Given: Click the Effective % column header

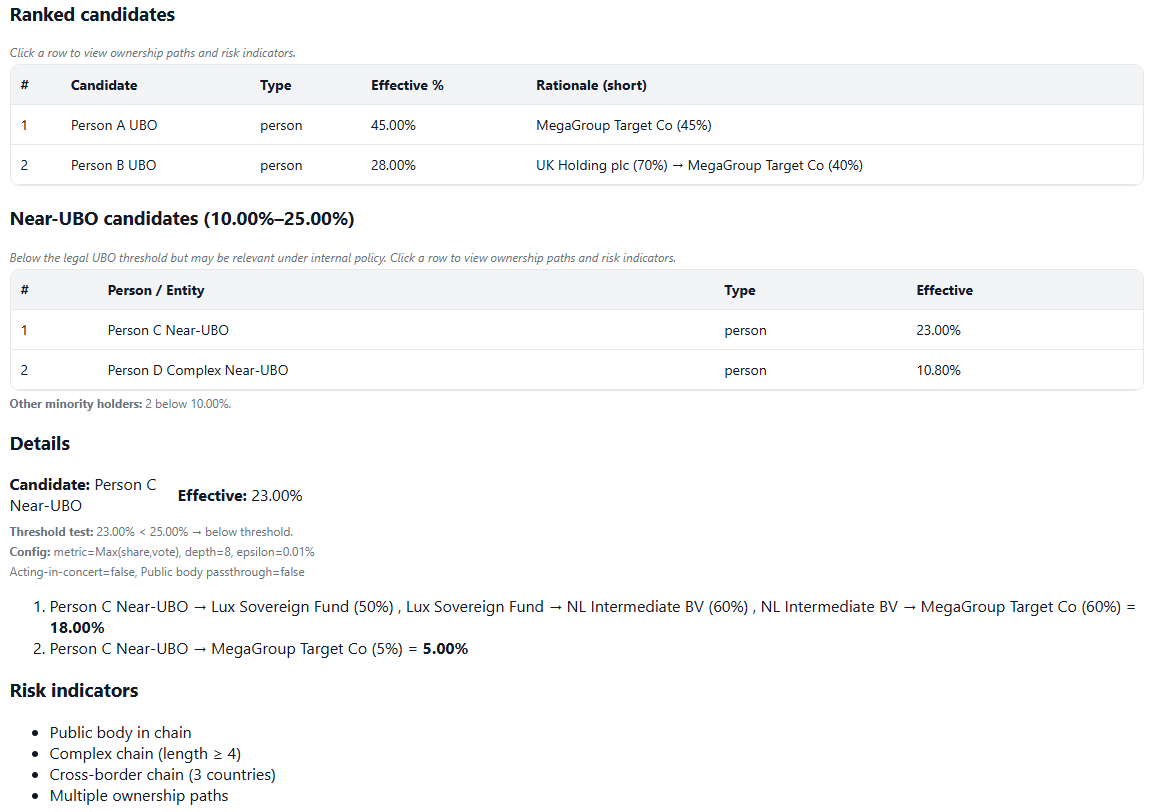Looking at the screenshot, I should coord(407,85).
